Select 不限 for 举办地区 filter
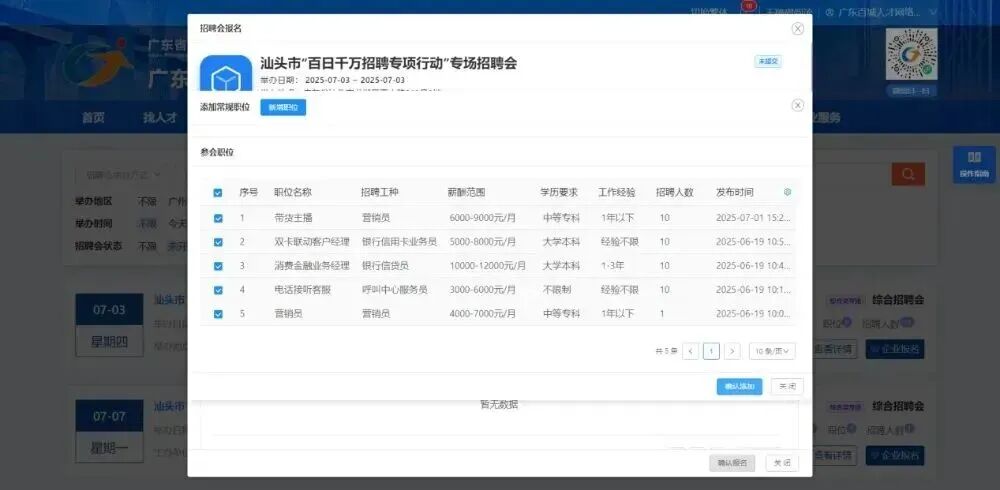 click(x=147, y=202)
